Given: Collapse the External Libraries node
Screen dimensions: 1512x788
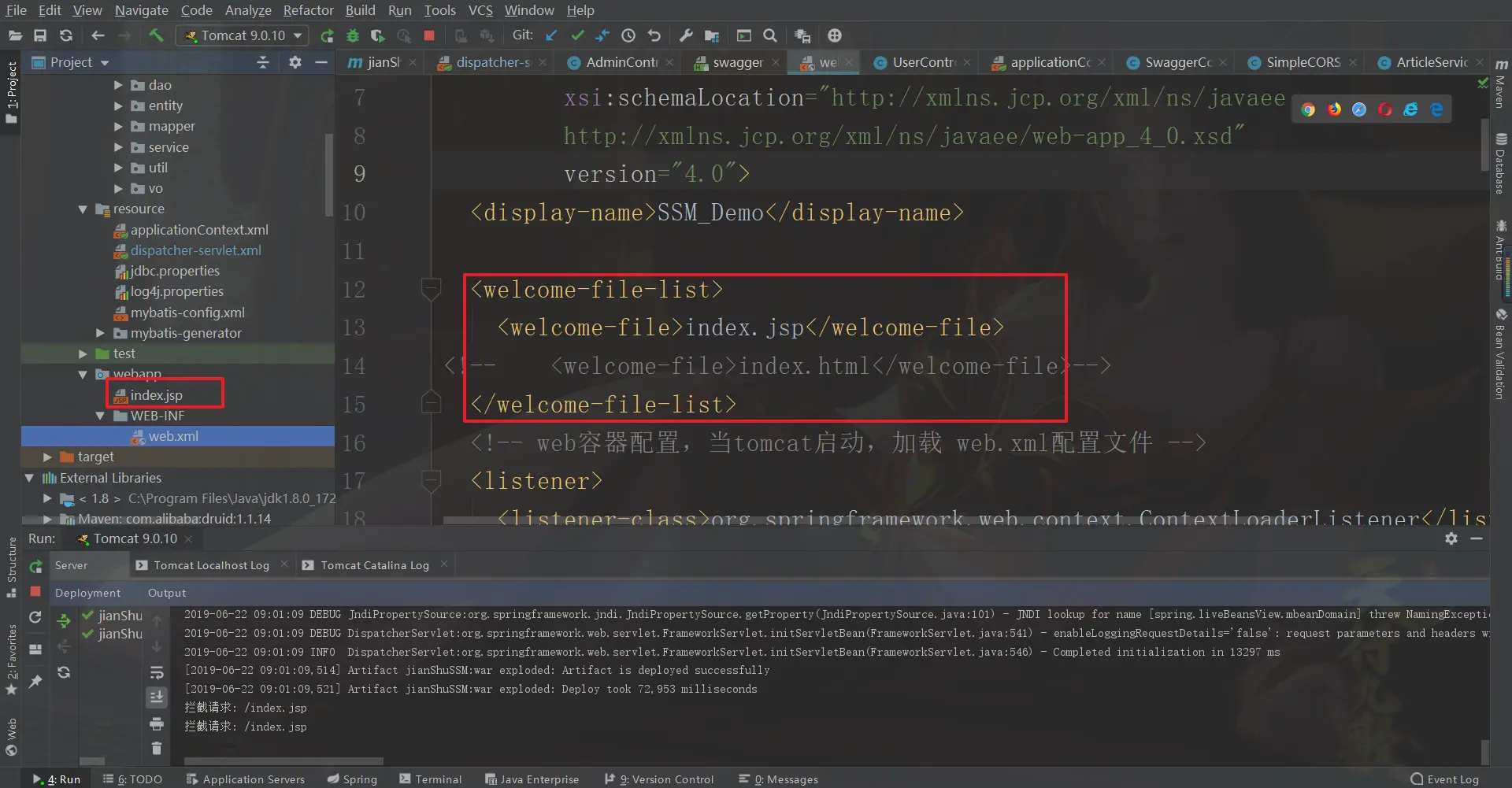Looking at the screenshot, I should click(29, 478).
